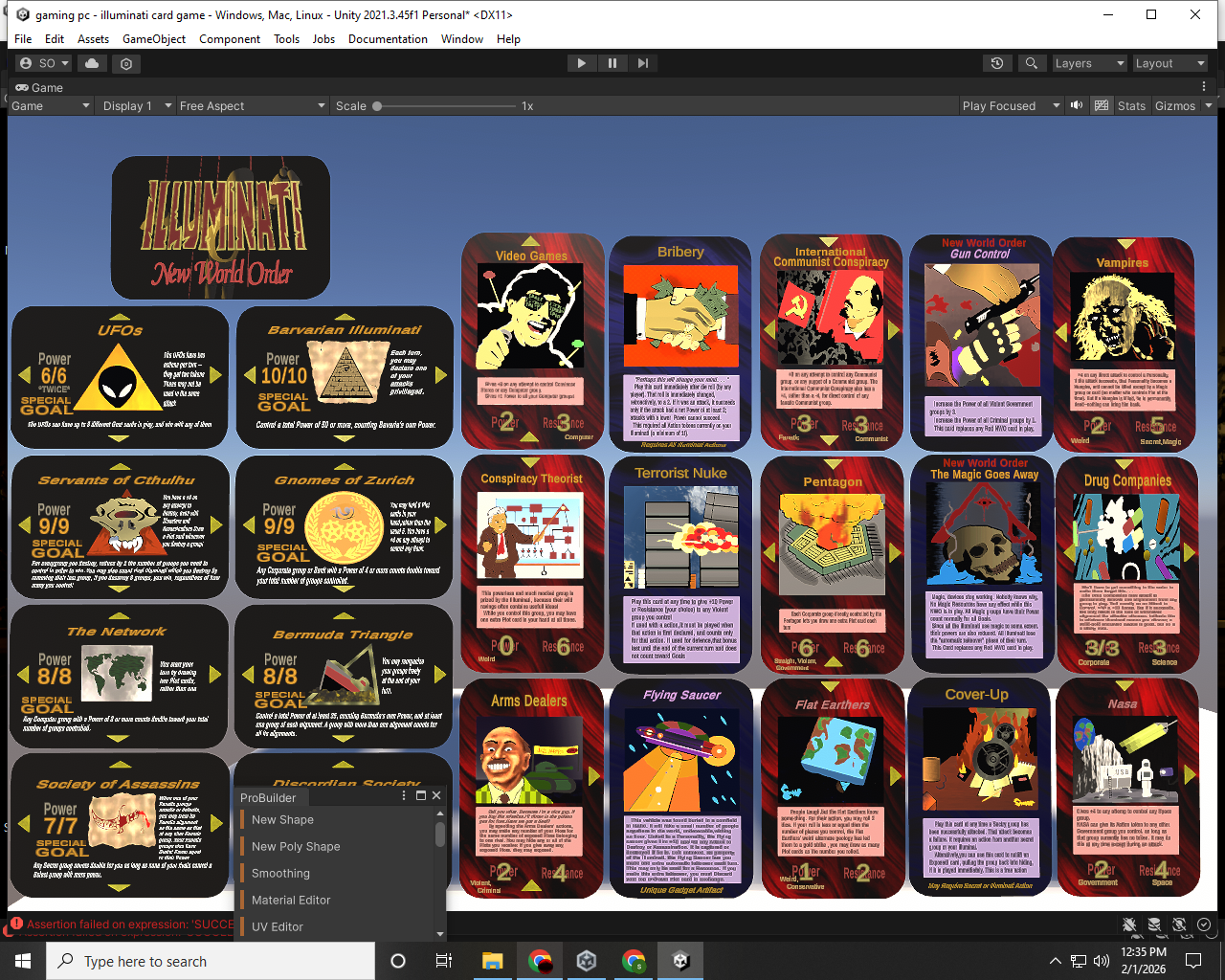This screenshot has width=1225, height=980.
Task: Click the debugger bug status icon
Action: pos(1129,924)
